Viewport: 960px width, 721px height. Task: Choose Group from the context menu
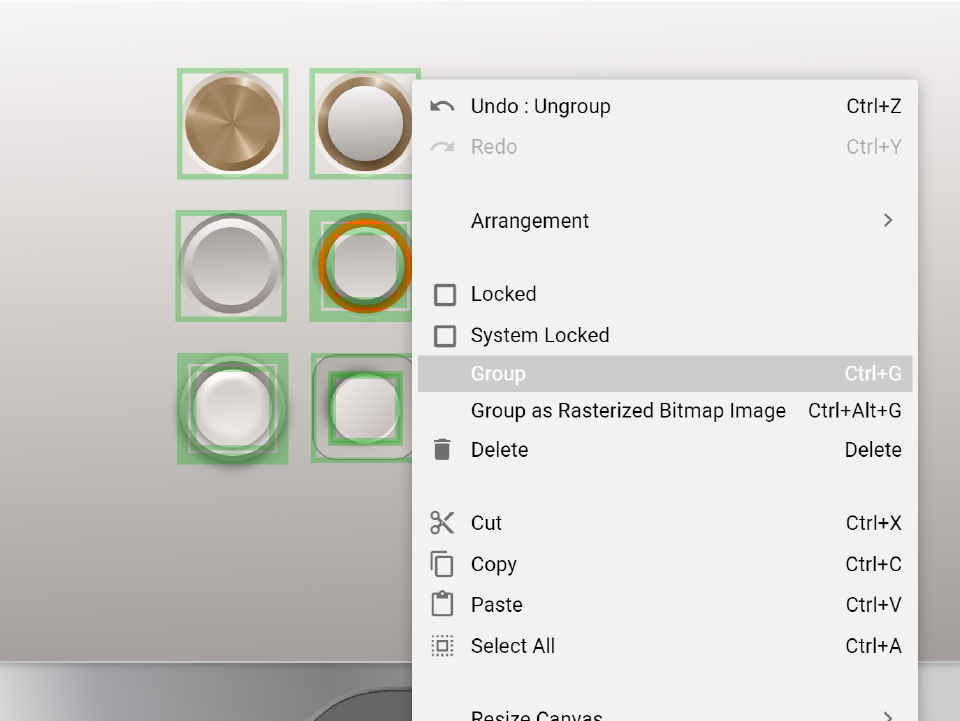point(498,374)
